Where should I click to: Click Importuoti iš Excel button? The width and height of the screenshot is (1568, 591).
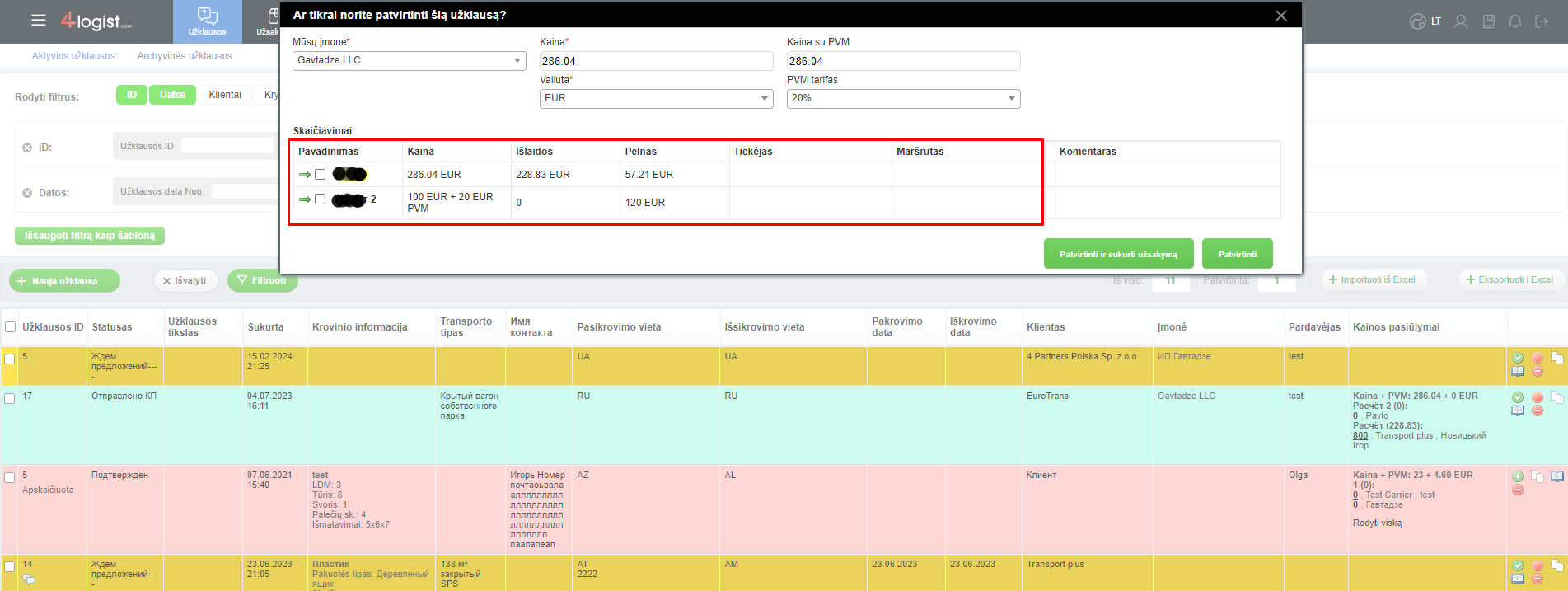(x=1374, y=280)
